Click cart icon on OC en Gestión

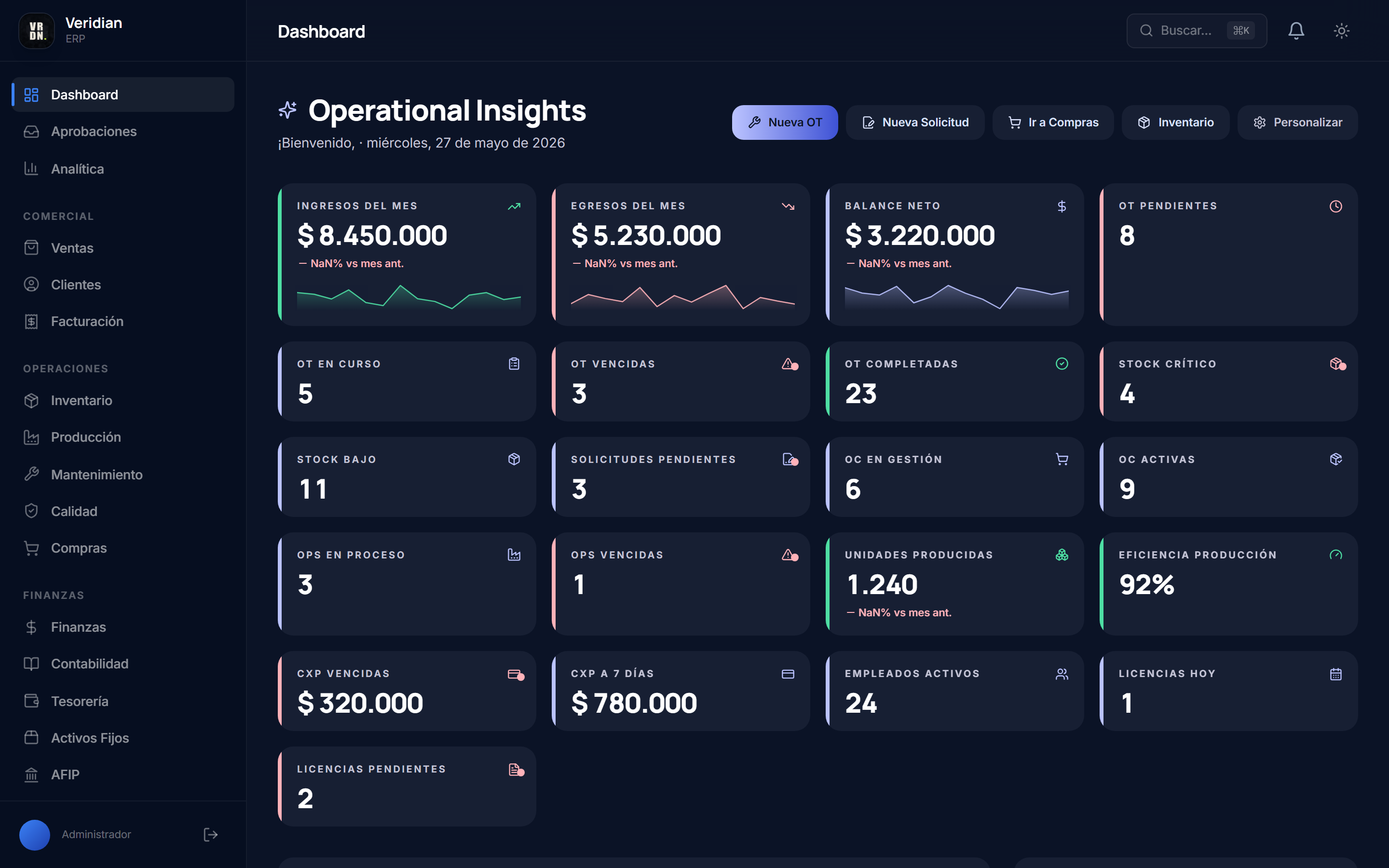[1062, 459]
